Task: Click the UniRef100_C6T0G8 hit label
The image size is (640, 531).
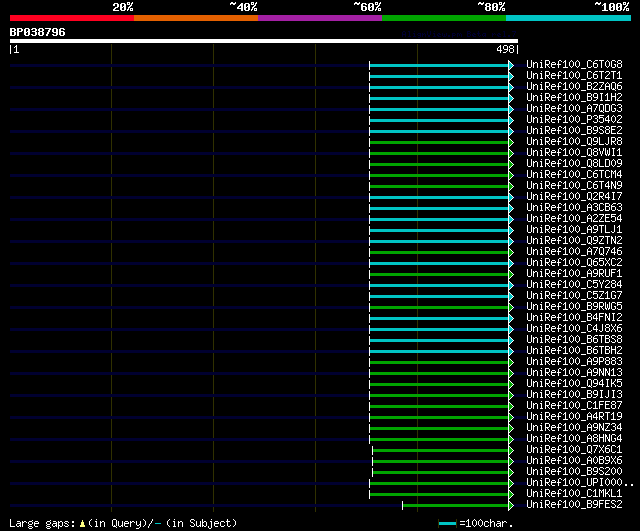Action: 574,64
